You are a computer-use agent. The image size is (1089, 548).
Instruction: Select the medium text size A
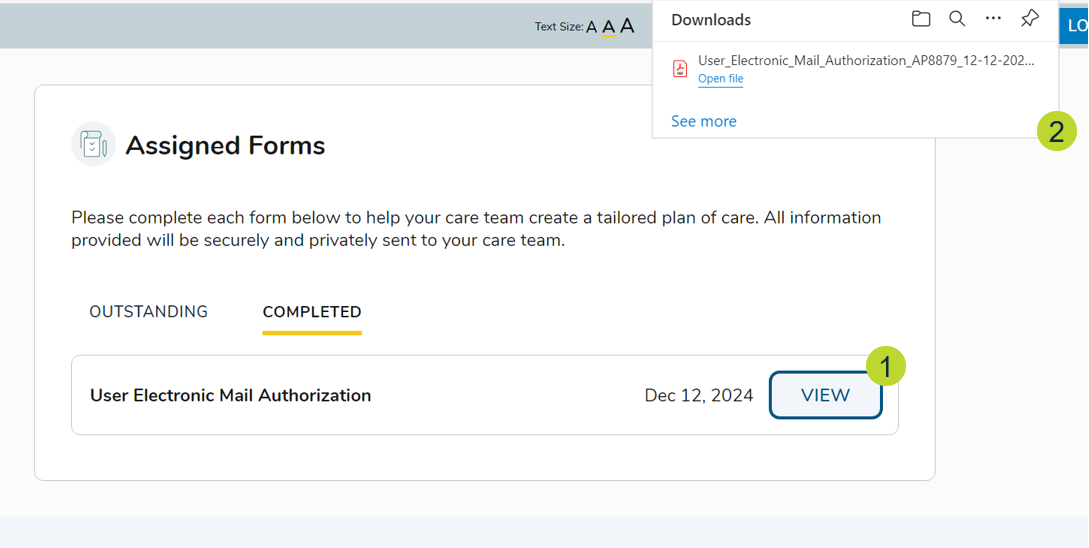(x=608, y=27)
